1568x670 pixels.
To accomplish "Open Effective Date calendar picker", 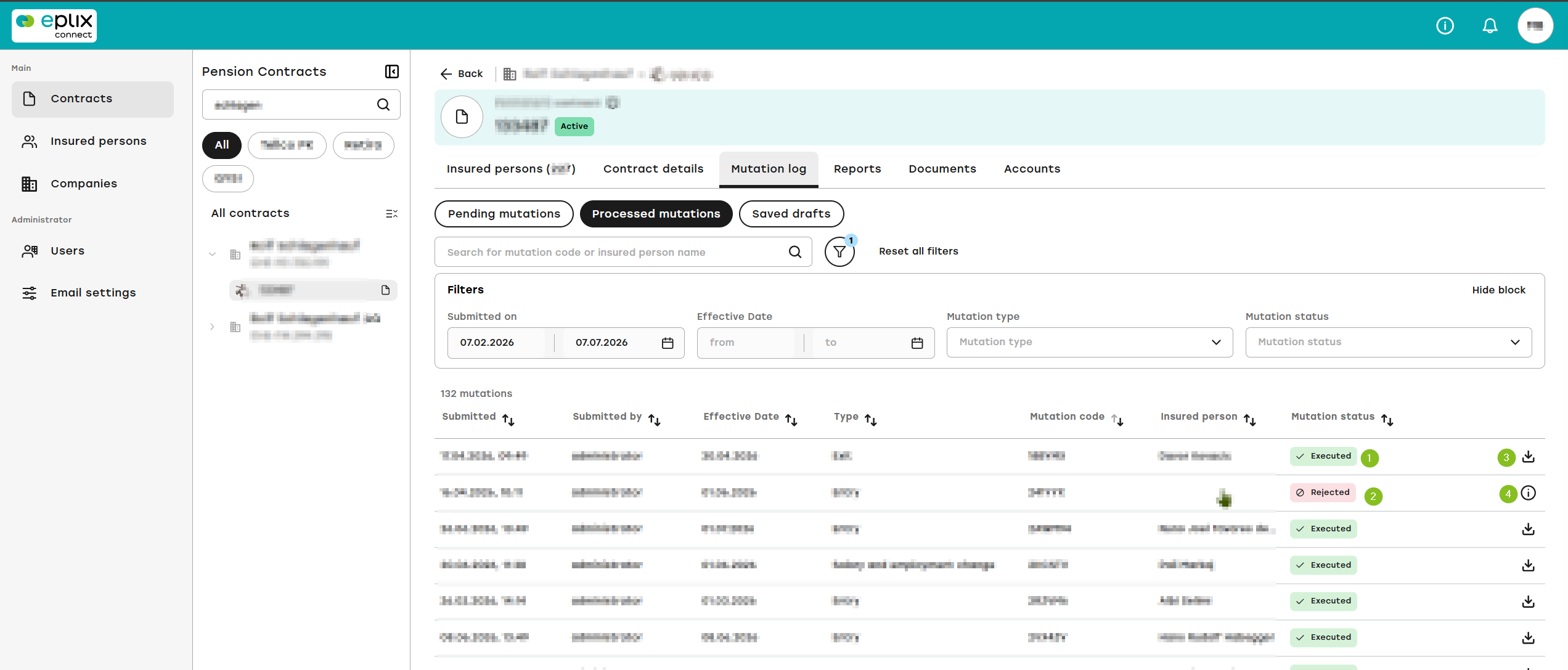I will [917, 343].
